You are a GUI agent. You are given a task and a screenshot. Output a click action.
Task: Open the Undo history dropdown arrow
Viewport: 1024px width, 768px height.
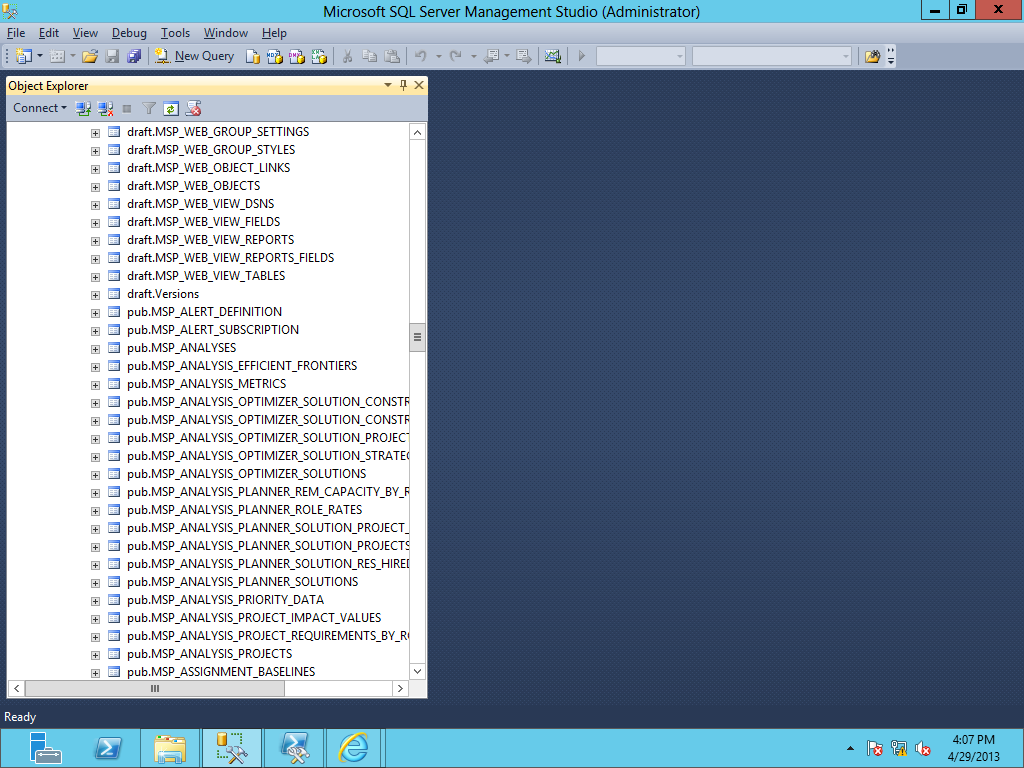click(438, 56)
